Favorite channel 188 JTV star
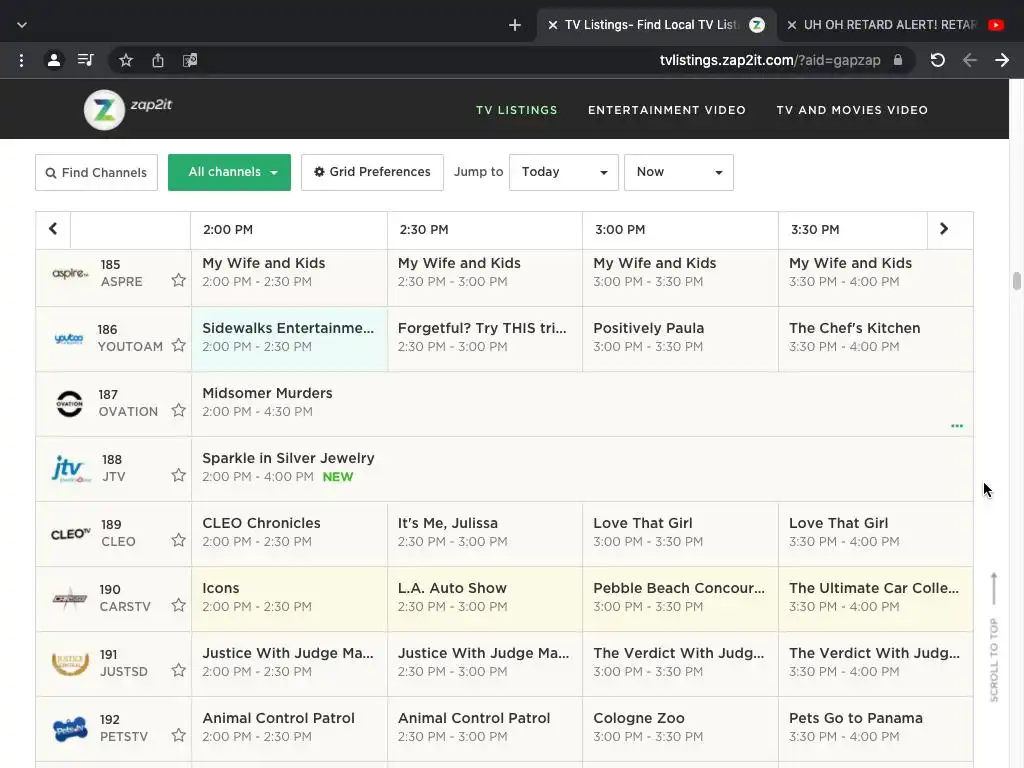1024x768 pixels. [178, 475]
